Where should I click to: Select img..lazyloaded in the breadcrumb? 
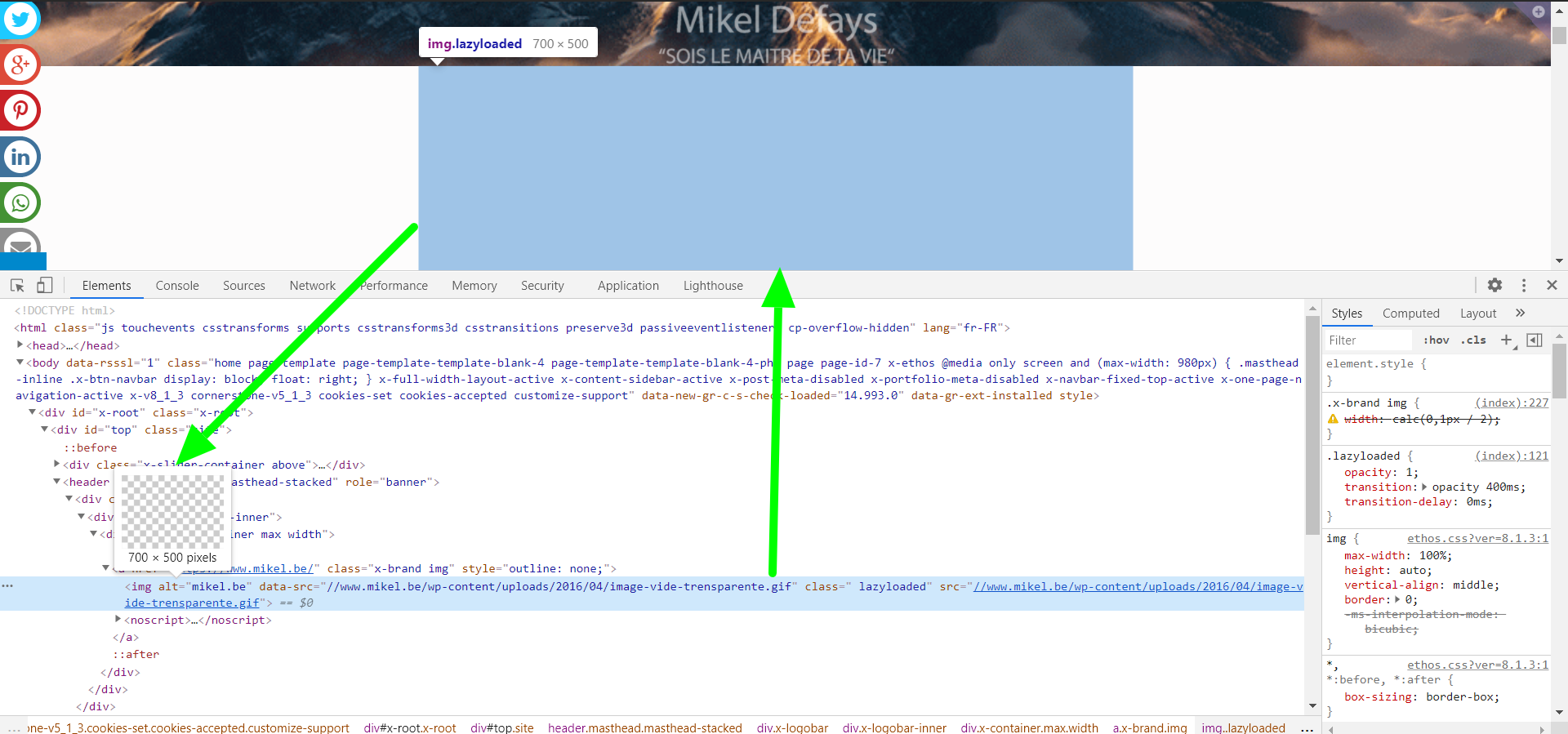(1243, 727)
